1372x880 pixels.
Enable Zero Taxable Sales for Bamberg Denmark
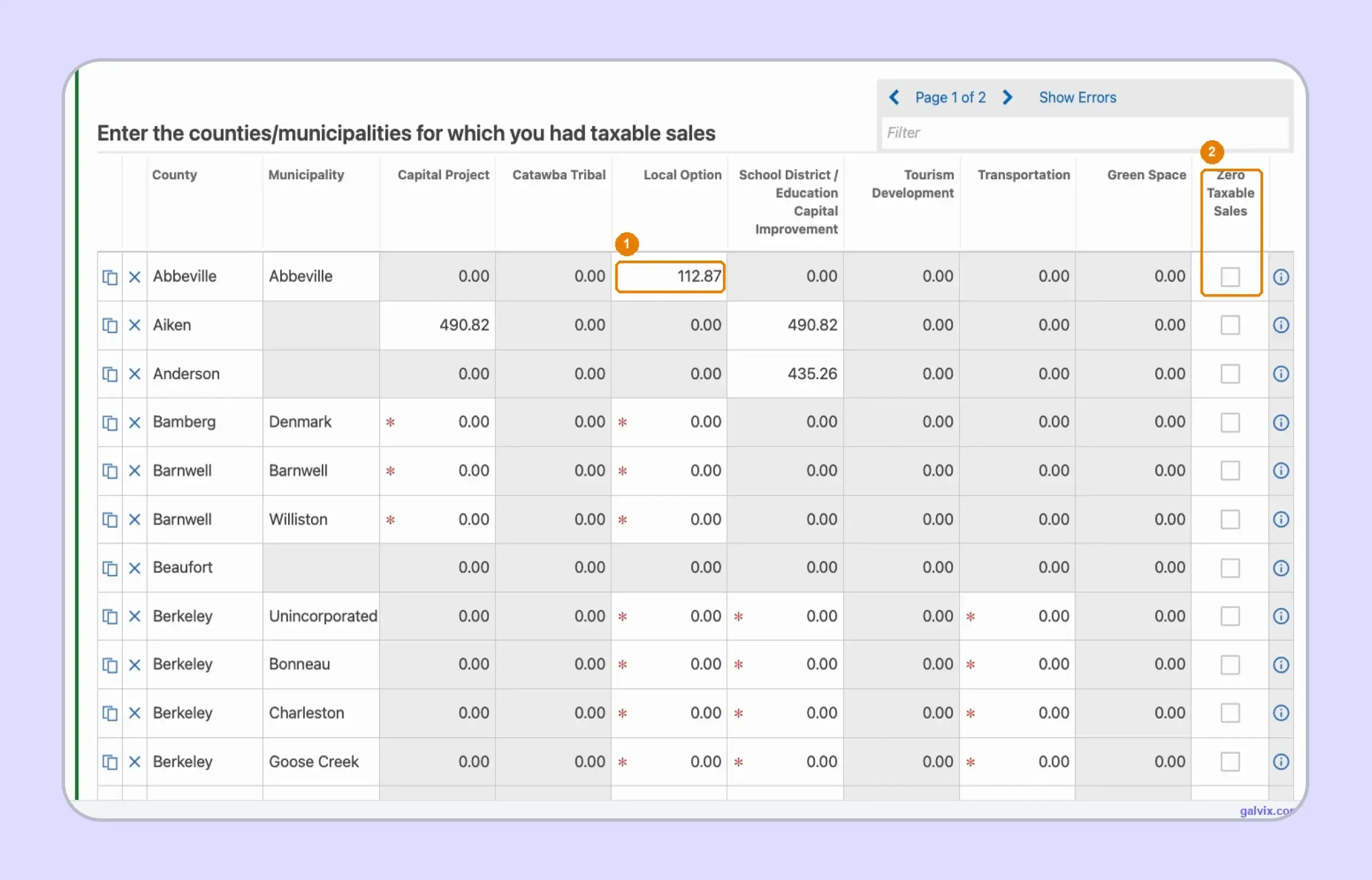pyautogui.click(x=1230, y=422)
